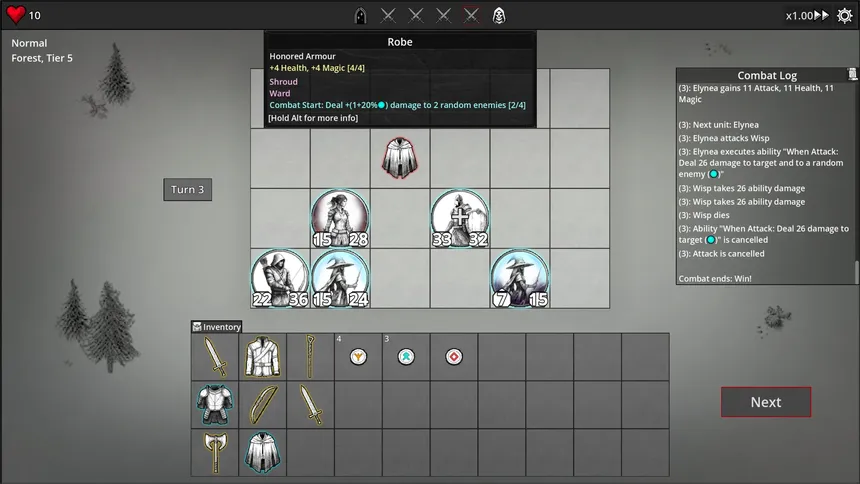This screenshot has width=860, height=484.
Task: Click the 'Shroud' keyword in tooltip
Action: (x=284, y=82)
